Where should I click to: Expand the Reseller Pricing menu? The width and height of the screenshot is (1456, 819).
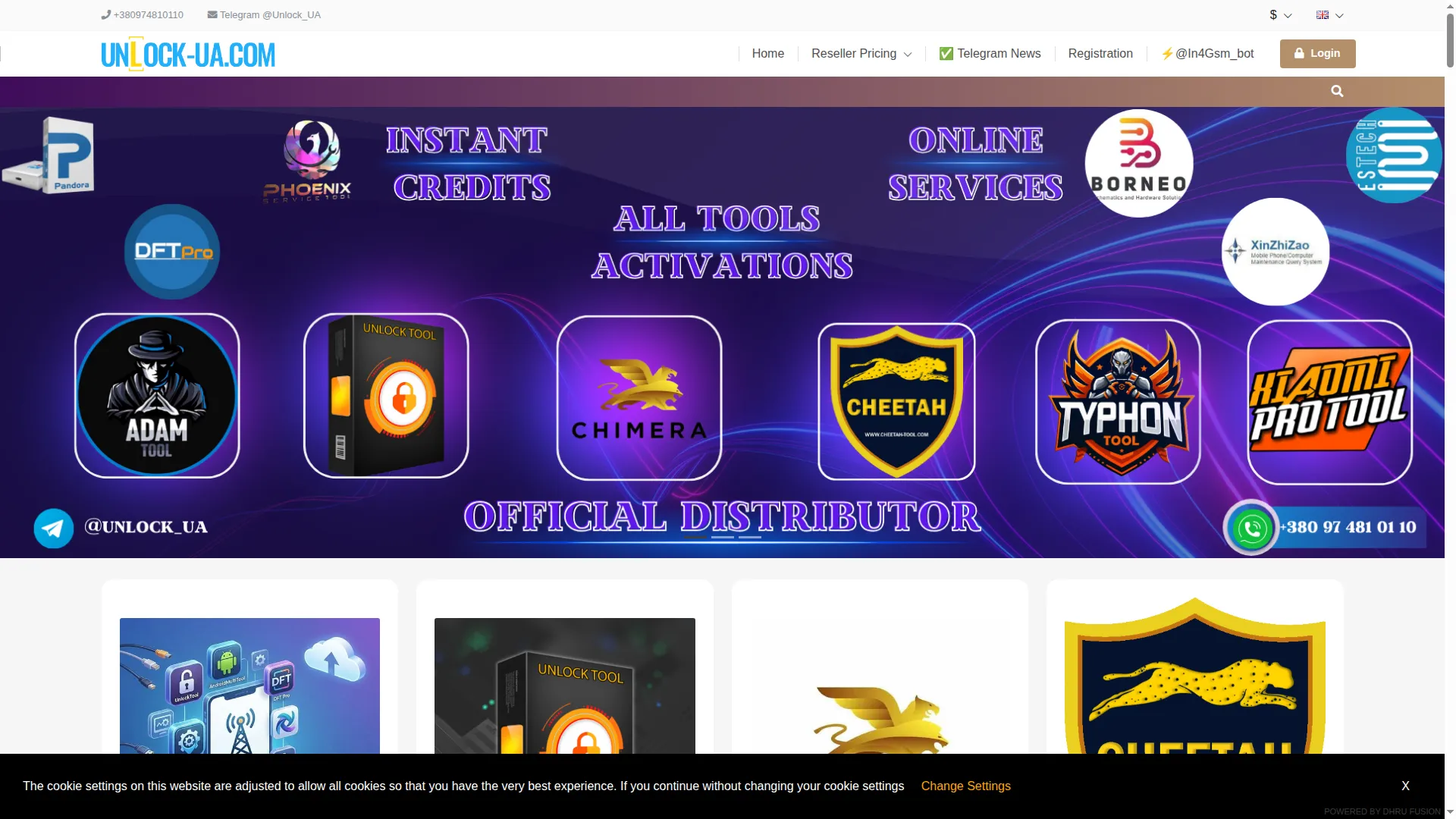(x=861, y=54)
